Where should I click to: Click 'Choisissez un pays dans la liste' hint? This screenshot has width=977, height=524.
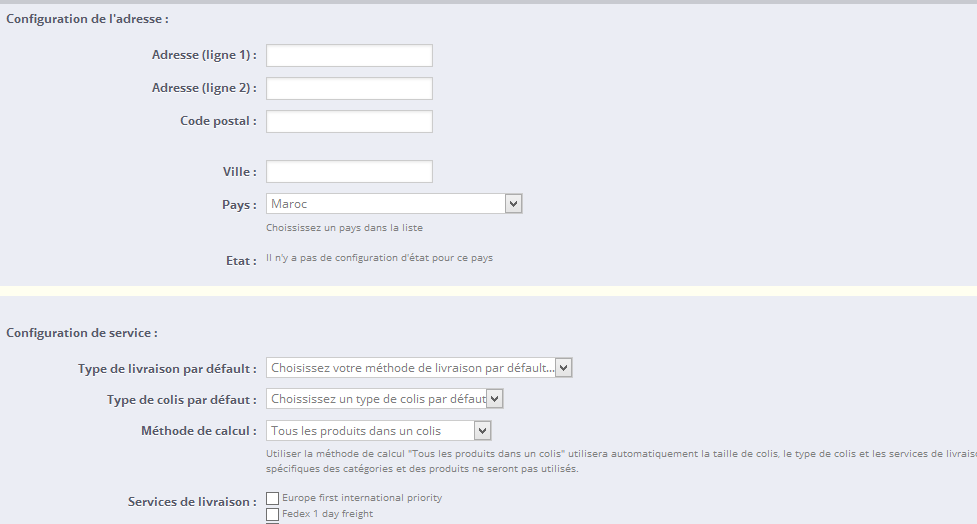[x=337, y=228]
